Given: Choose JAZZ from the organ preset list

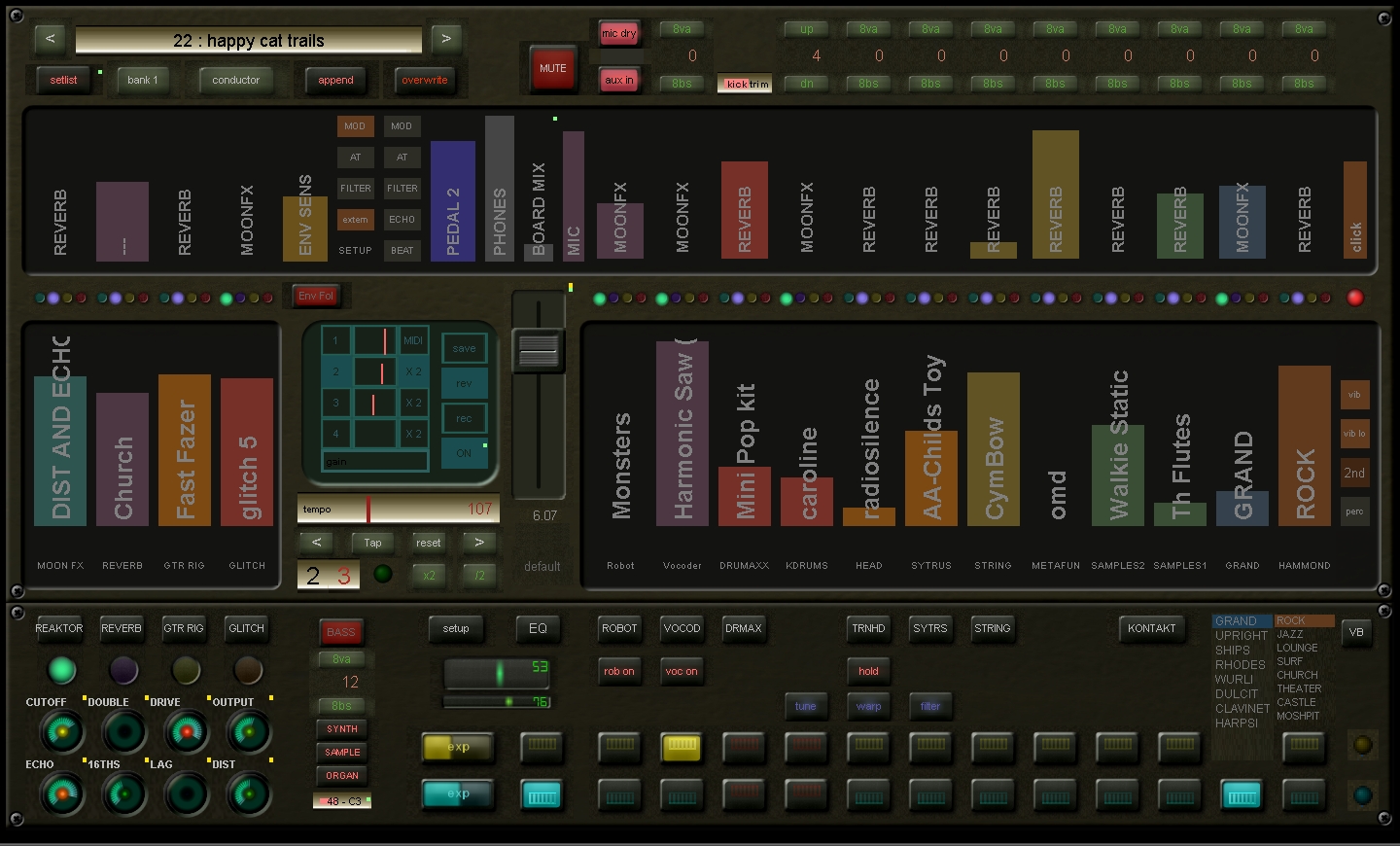Looking at the screenshot, I should [1289, 634].
